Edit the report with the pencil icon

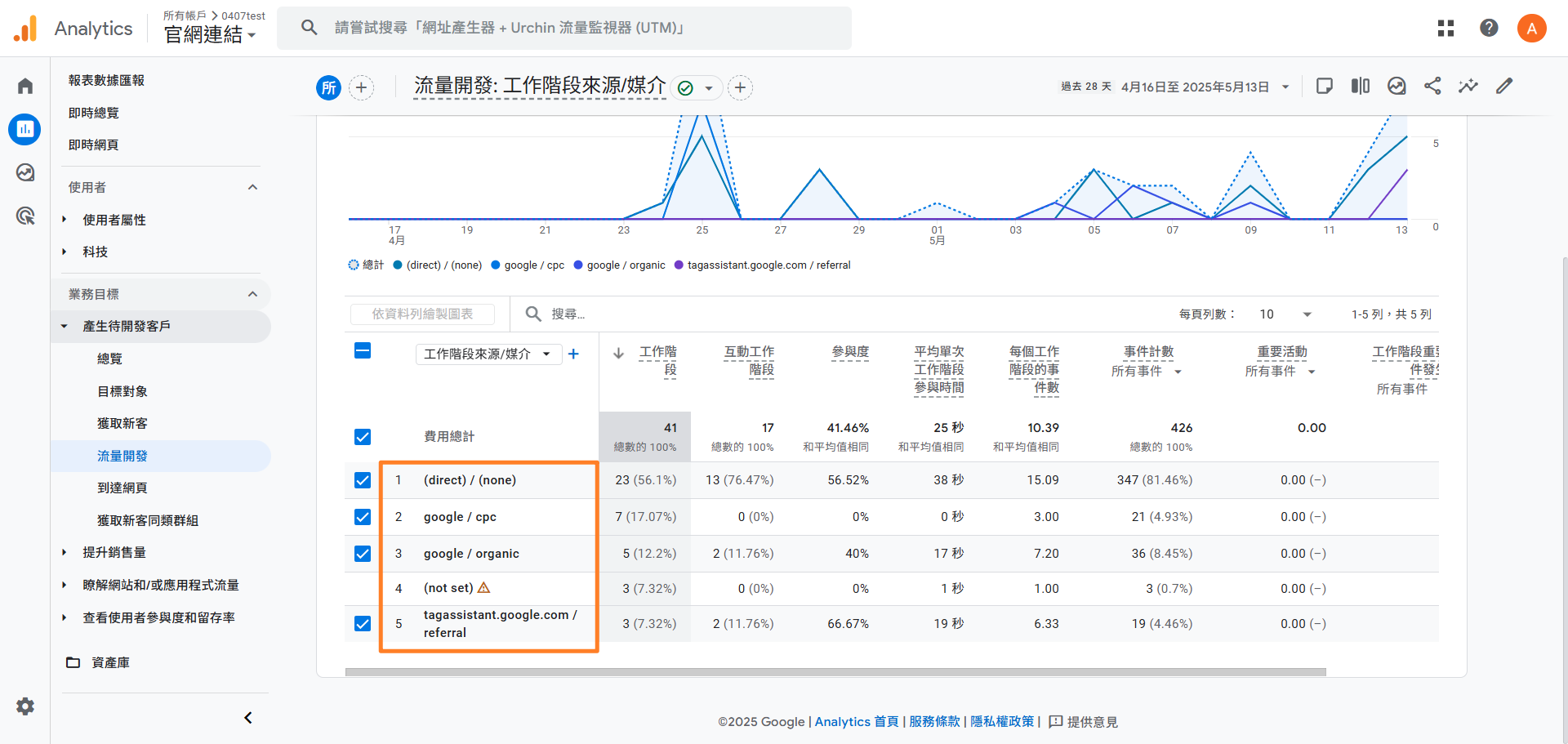pos(1504,86)
